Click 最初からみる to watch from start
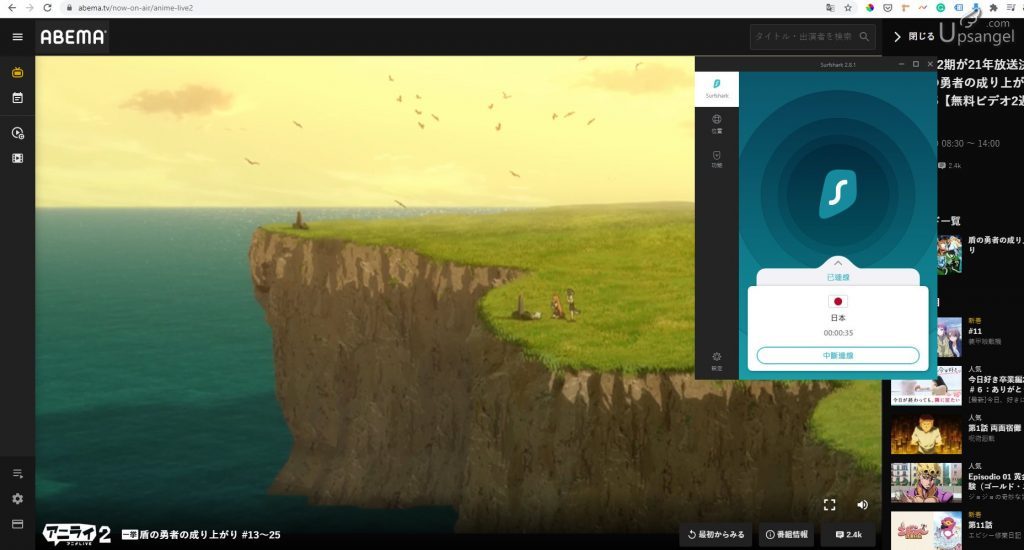 716,534
